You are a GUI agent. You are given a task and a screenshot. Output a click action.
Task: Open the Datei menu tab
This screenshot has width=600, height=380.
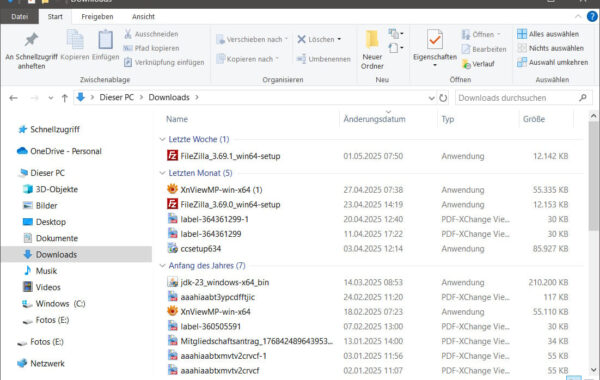pyautogui.click(x=20, y=17)
